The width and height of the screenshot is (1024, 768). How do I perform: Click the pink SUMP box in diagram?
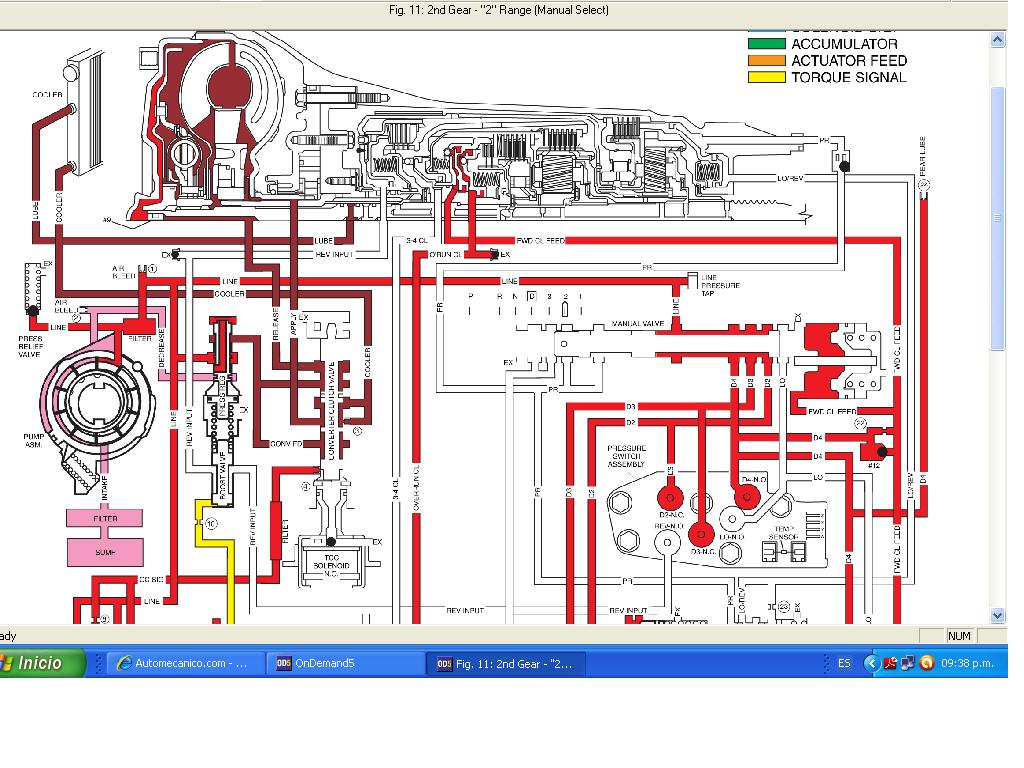click(105, 550)
